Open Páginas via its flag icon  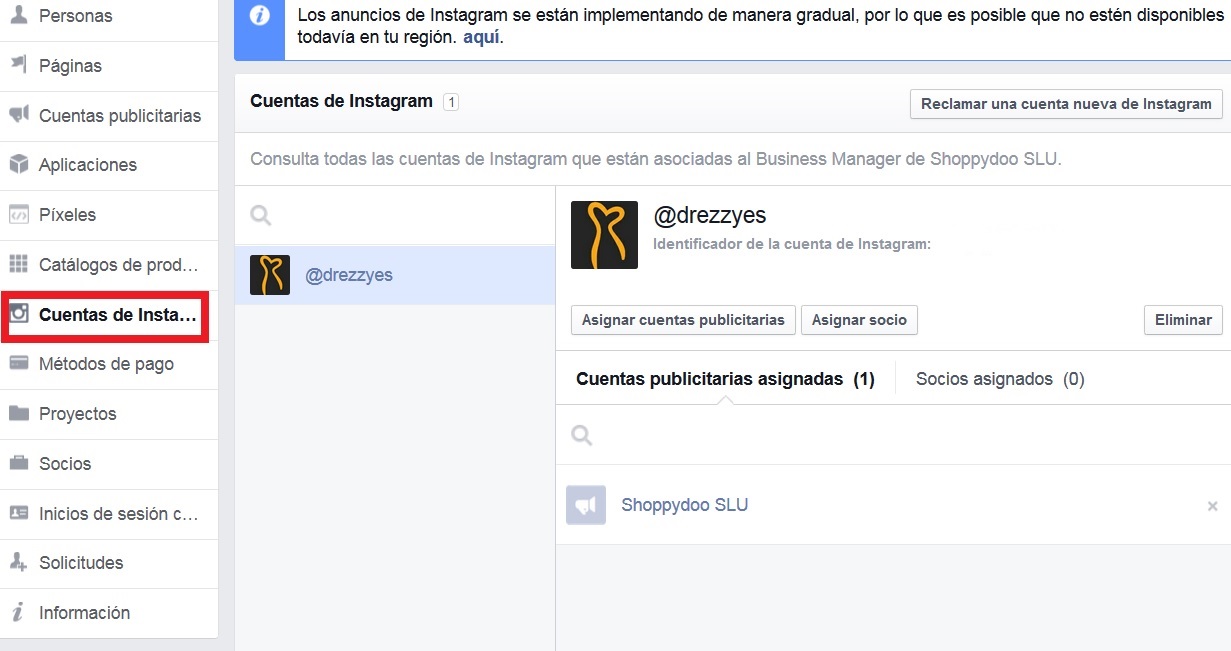17,65
